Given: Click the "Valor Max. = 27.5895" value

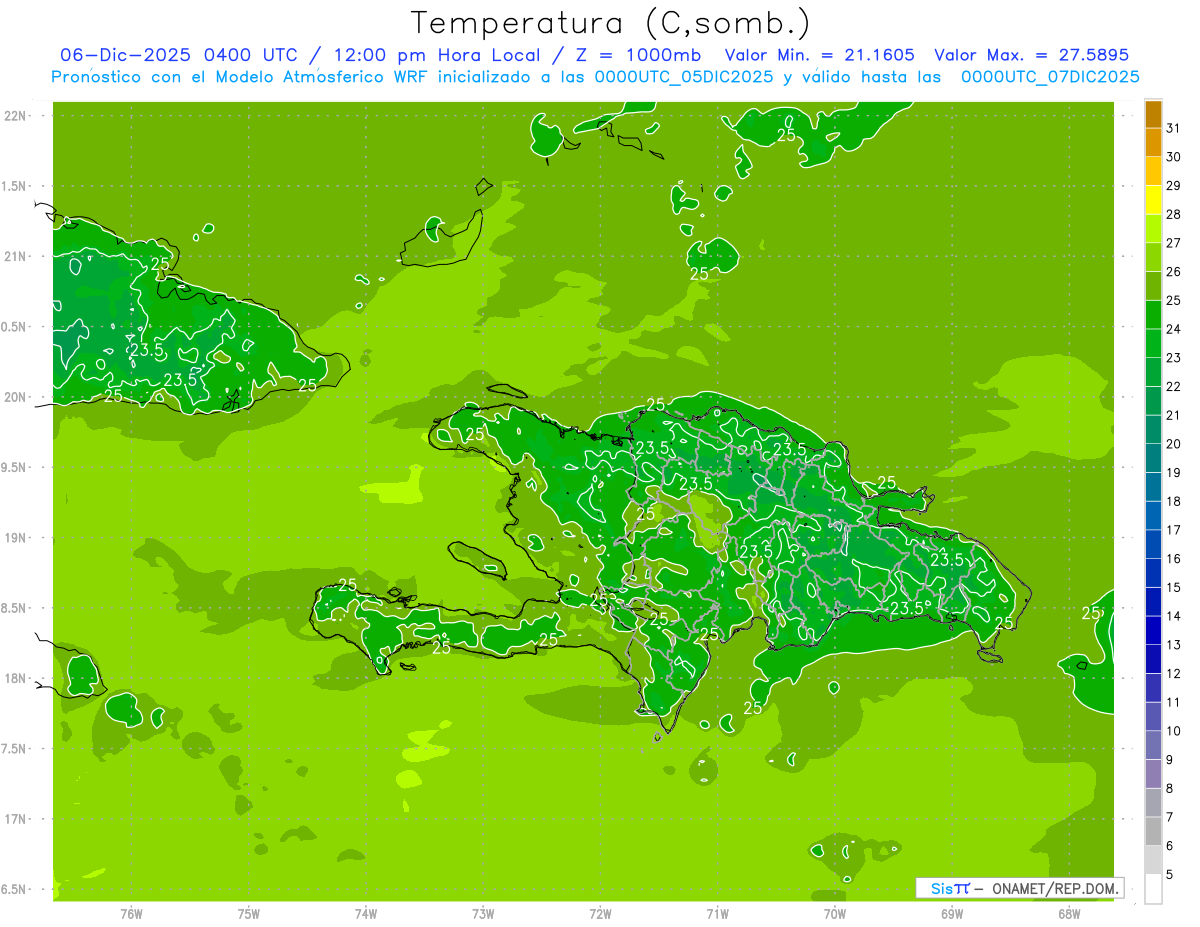Looking at the screenshot, I should point(1030,55).
